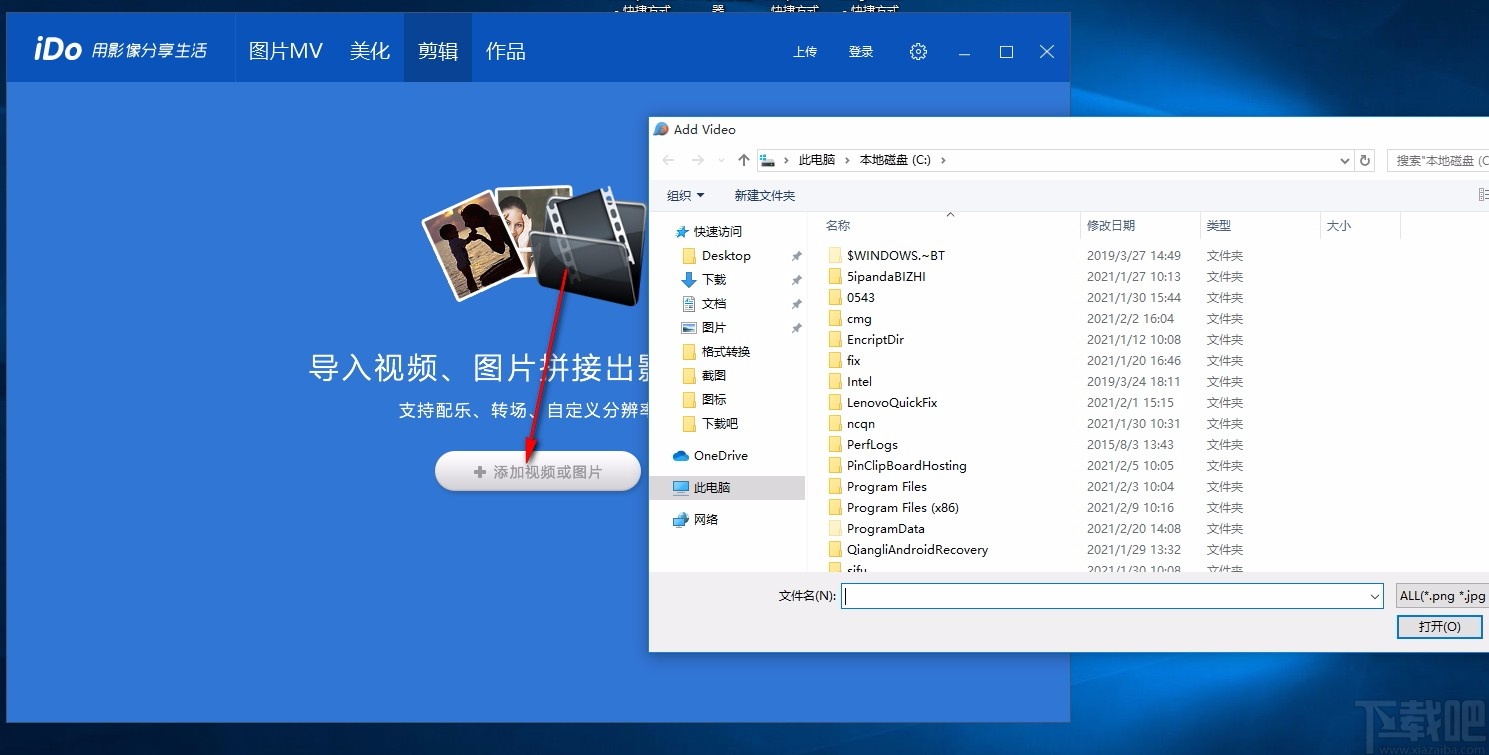1489x755 pixels.
Task: Expand 此电脑 breadcrumb chevron
Action: (x=848, y=160)
